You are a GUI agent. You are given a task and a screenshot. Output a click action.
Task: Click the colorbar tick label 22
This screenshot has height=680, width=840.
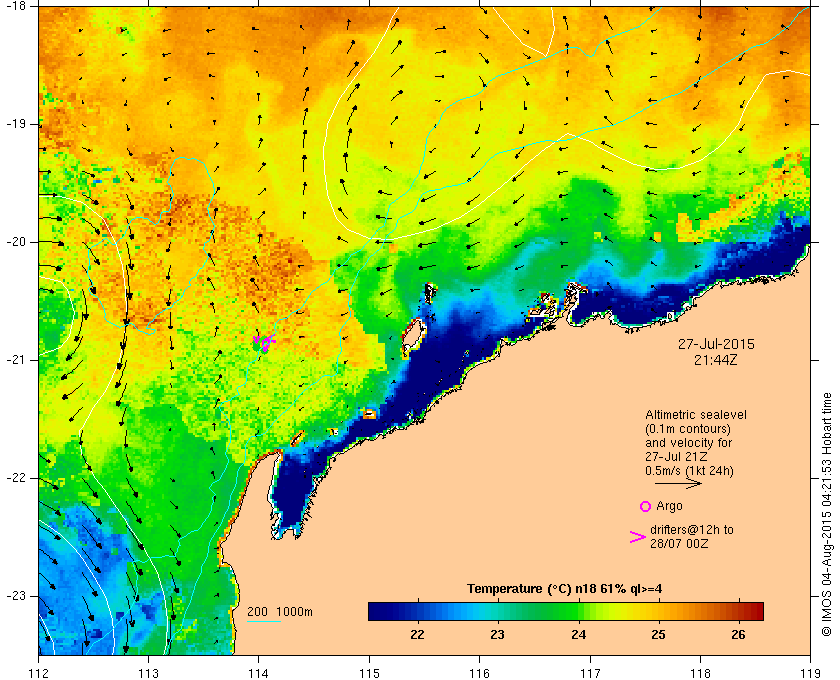[417, 634]
